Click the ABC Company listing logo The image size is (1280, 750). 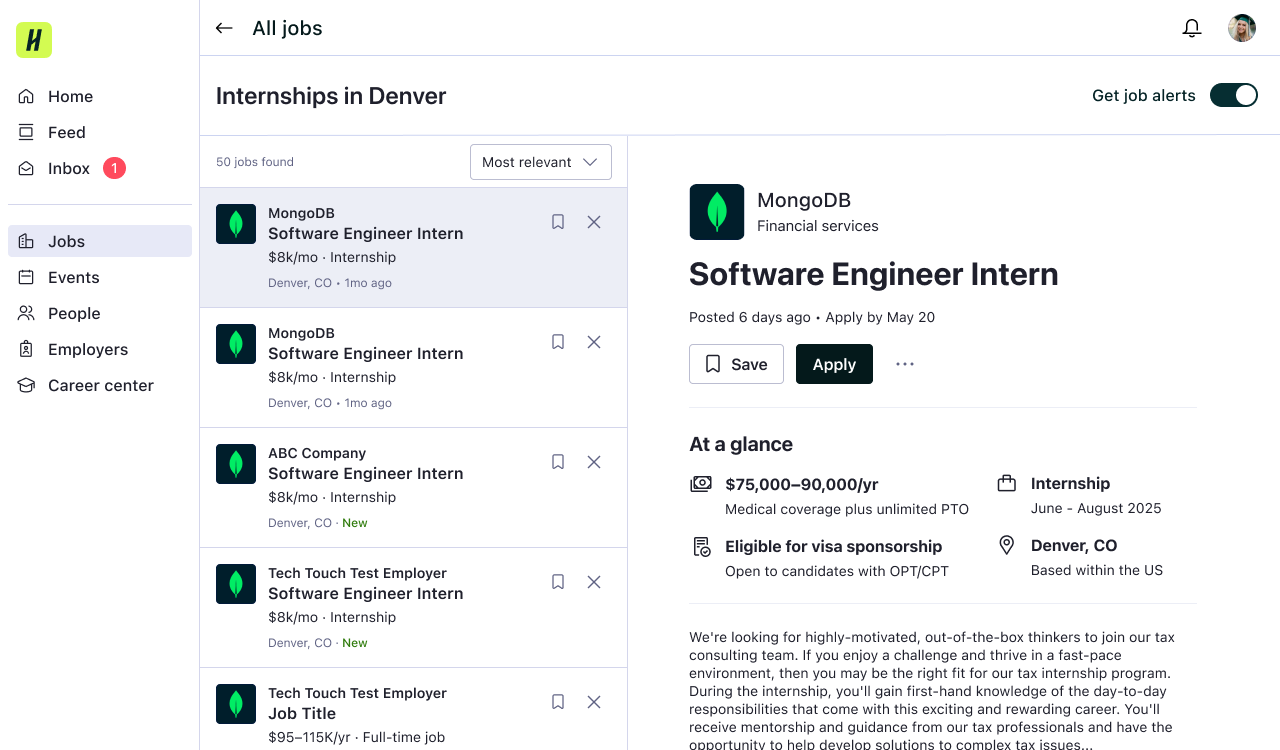click(x=236, y=464)
